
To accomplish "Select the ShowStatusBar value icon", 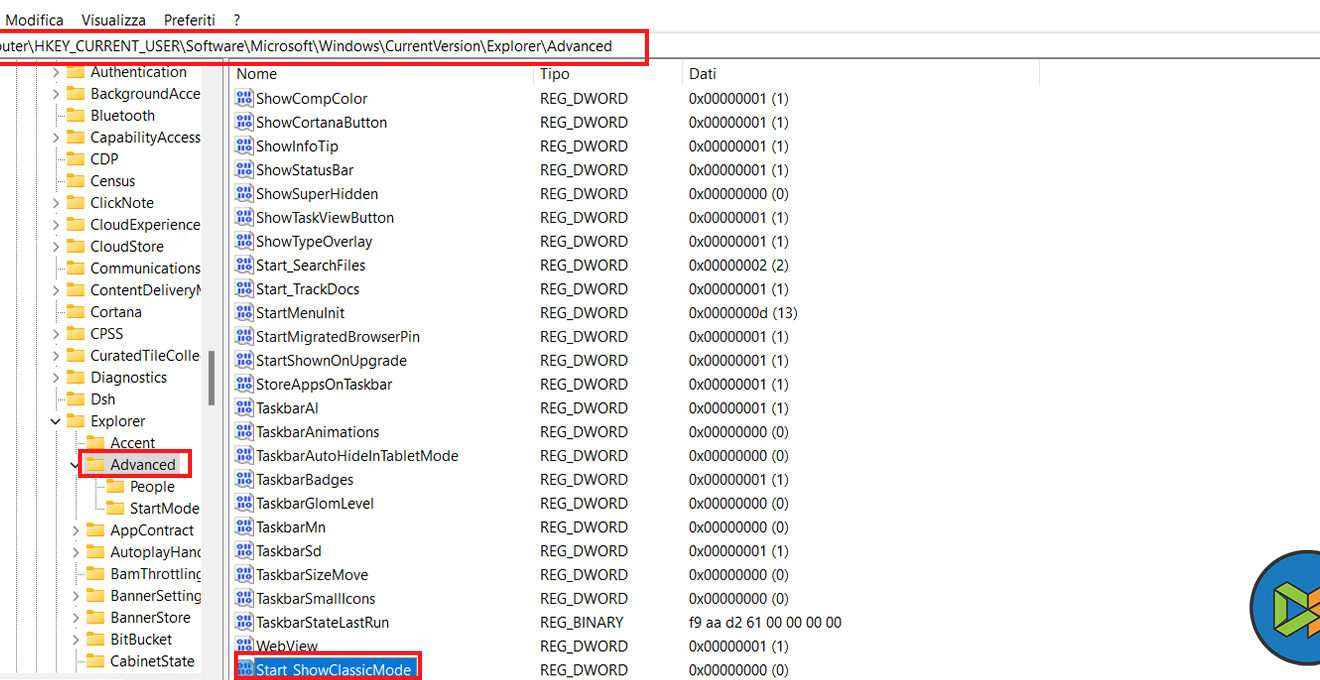I will click(x=244, y=170).
